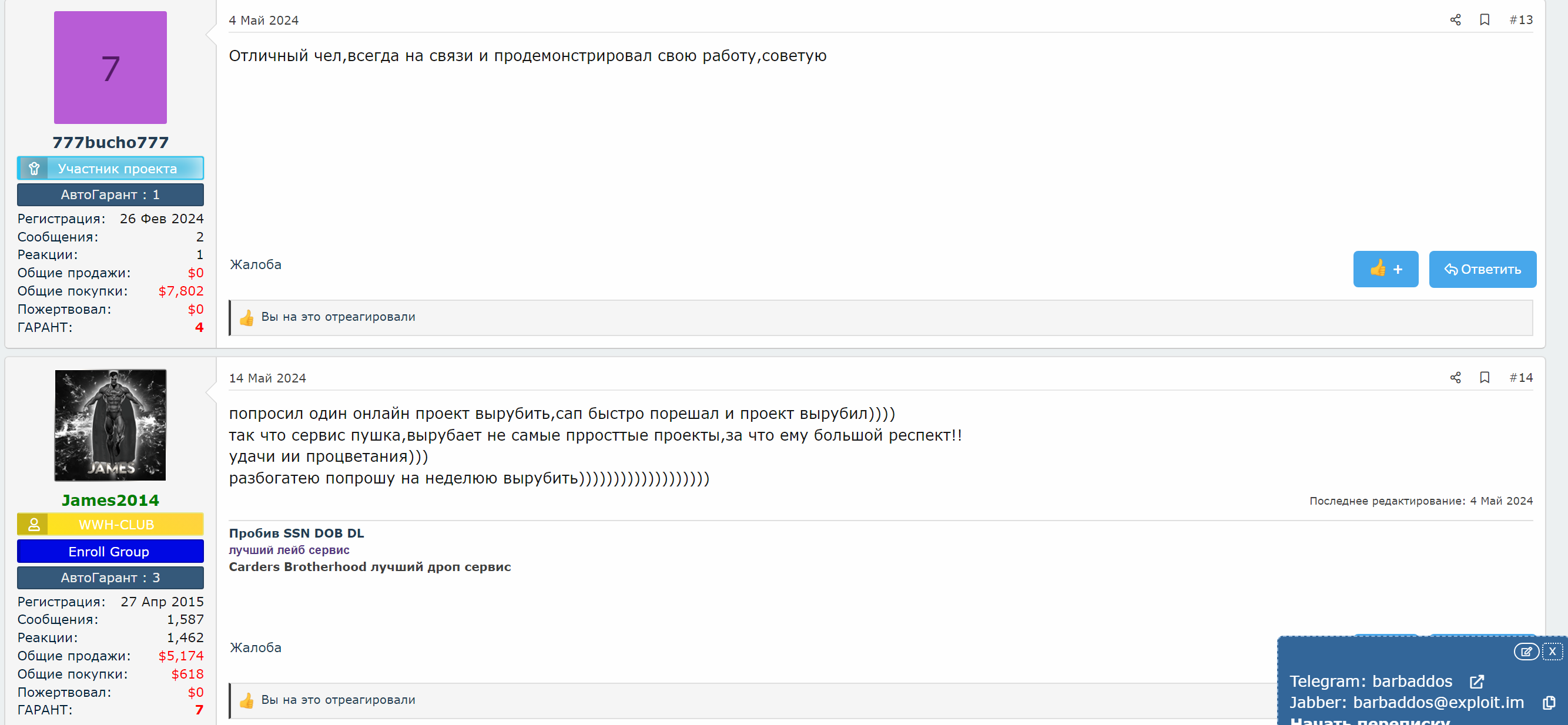This screenshot has width=1568, height=725.
Task: Open the 777bucho777 username profile
Action: click(110, 142)
